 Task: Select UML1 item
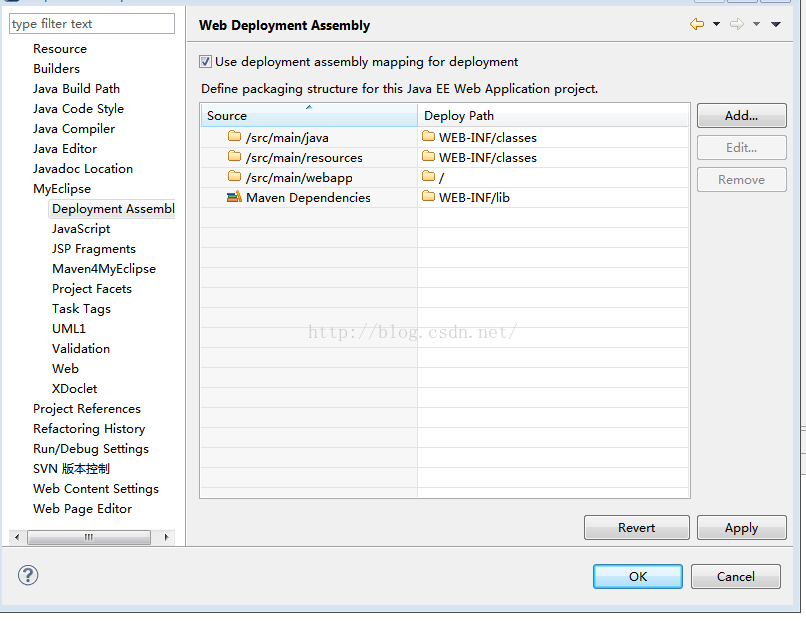69,329
